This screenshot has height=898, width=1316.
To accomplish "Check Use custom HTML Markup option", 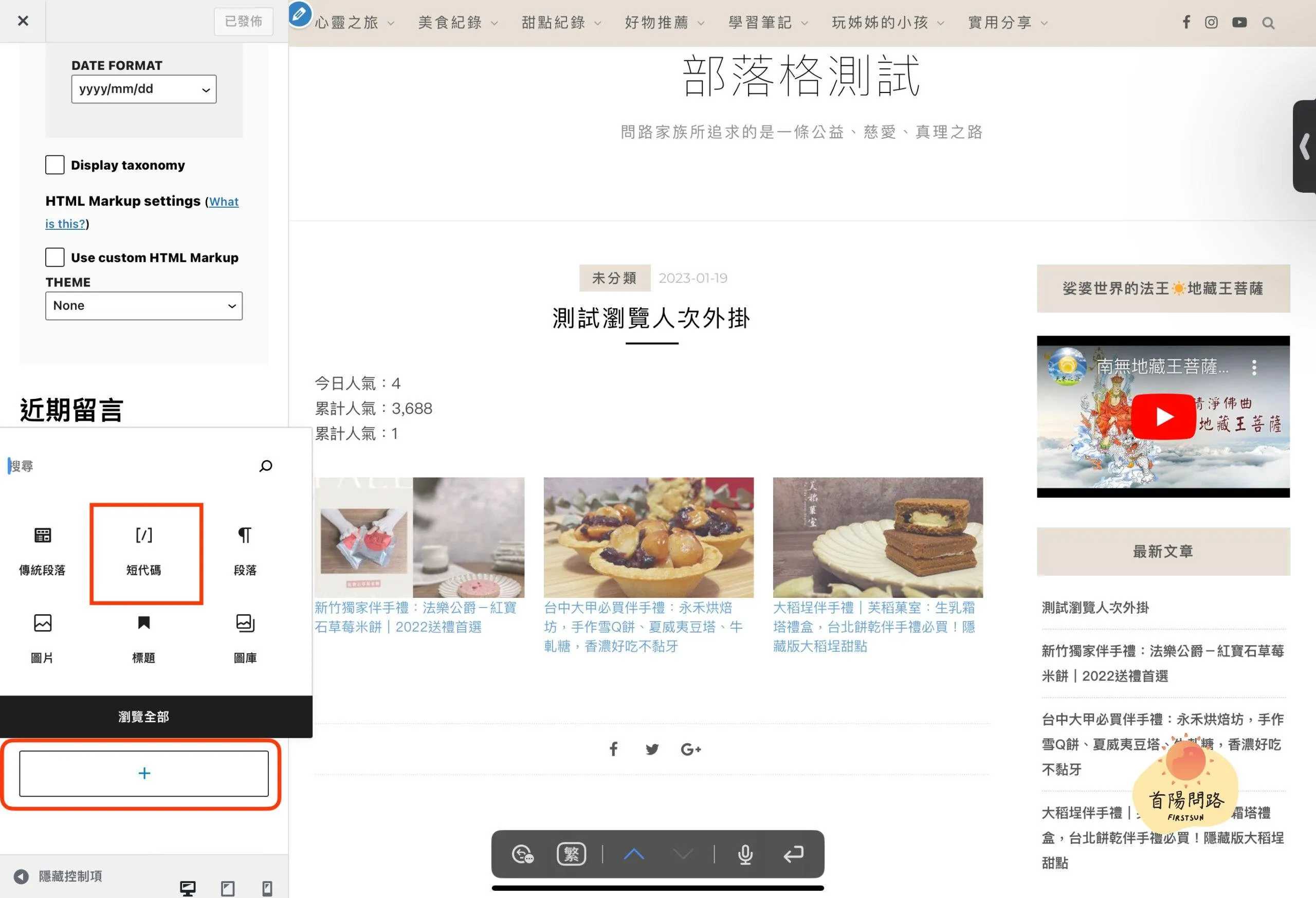I will click(55, 257).
